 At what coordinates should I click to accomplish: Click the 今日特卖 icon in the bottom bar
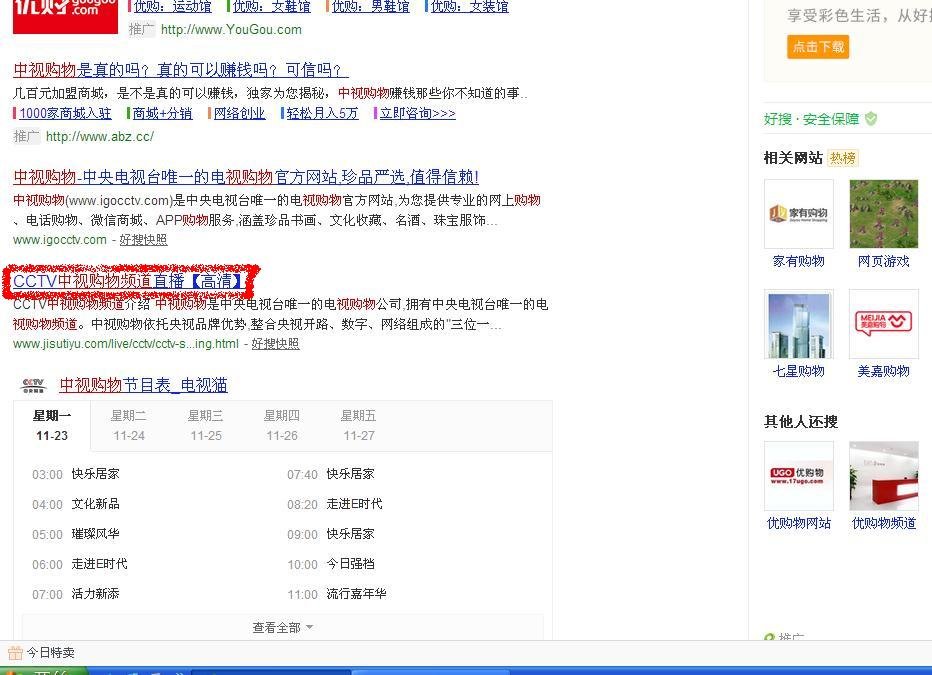[16, 652]
